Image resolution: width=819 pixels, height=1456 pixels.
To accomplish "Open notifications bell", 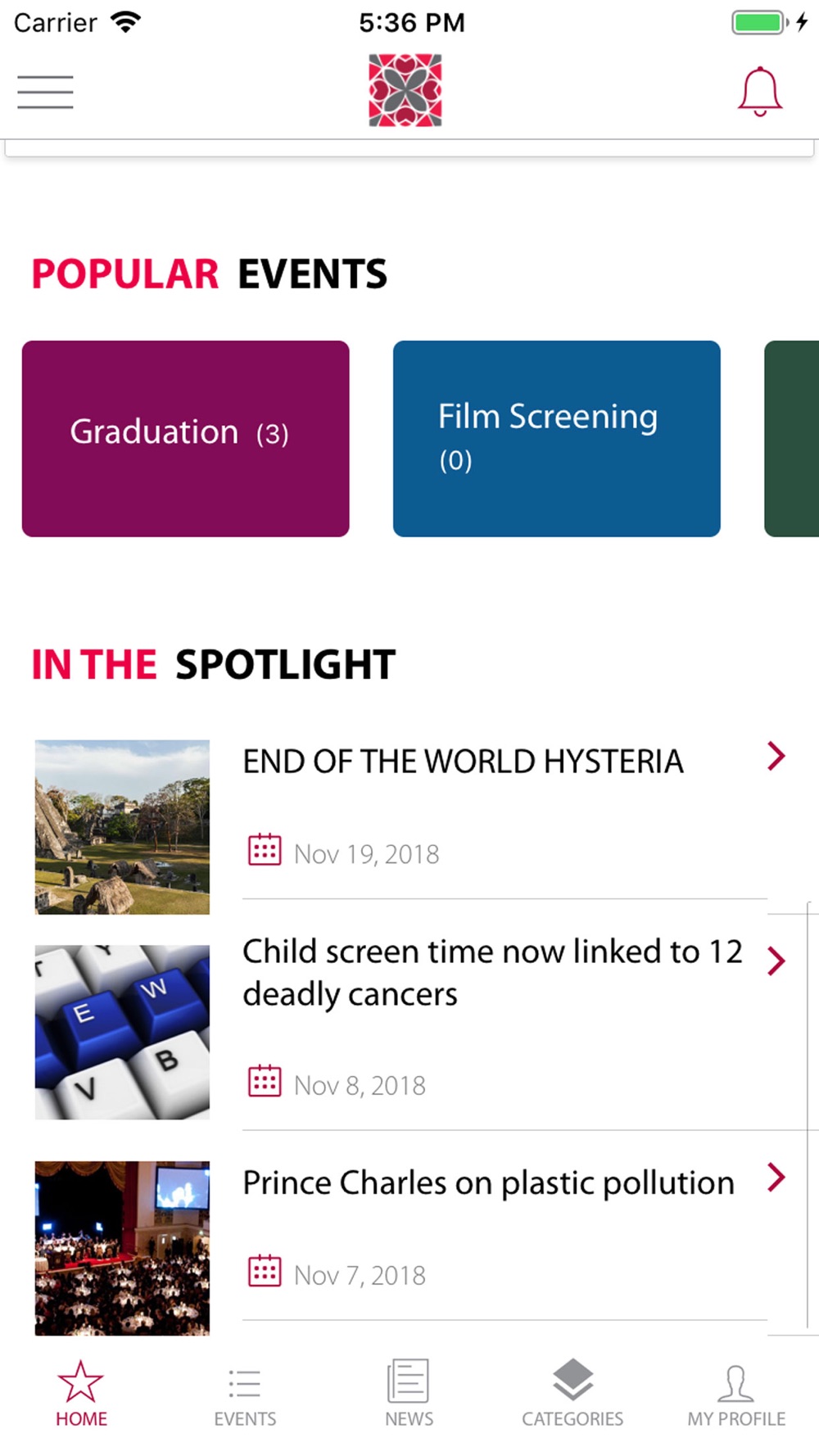I will point(760,91).
